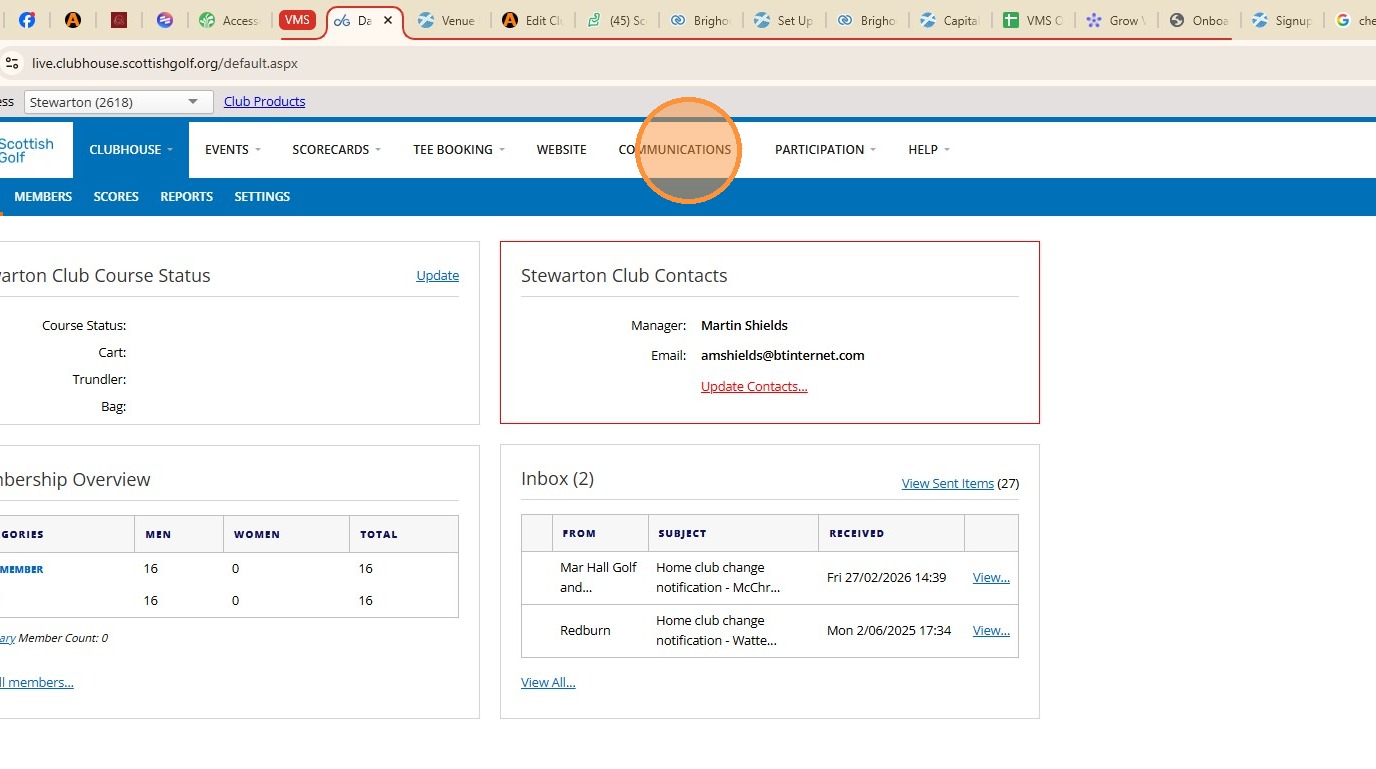1376x769 pixels.
Task: Open the Onboa browser tab
Action: point(1201,20)
